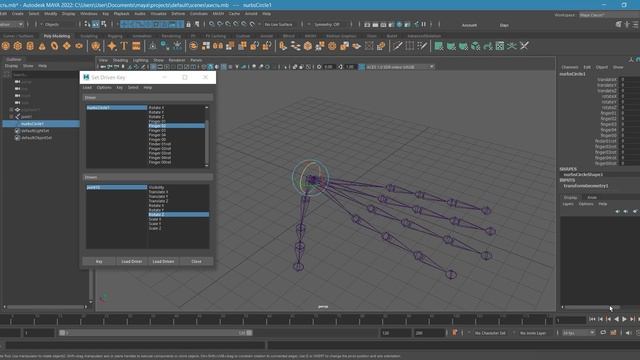This screenshot has width=640, height=360.
Task: Toggle the viewport grid display icon
Action: pos(153,67)
